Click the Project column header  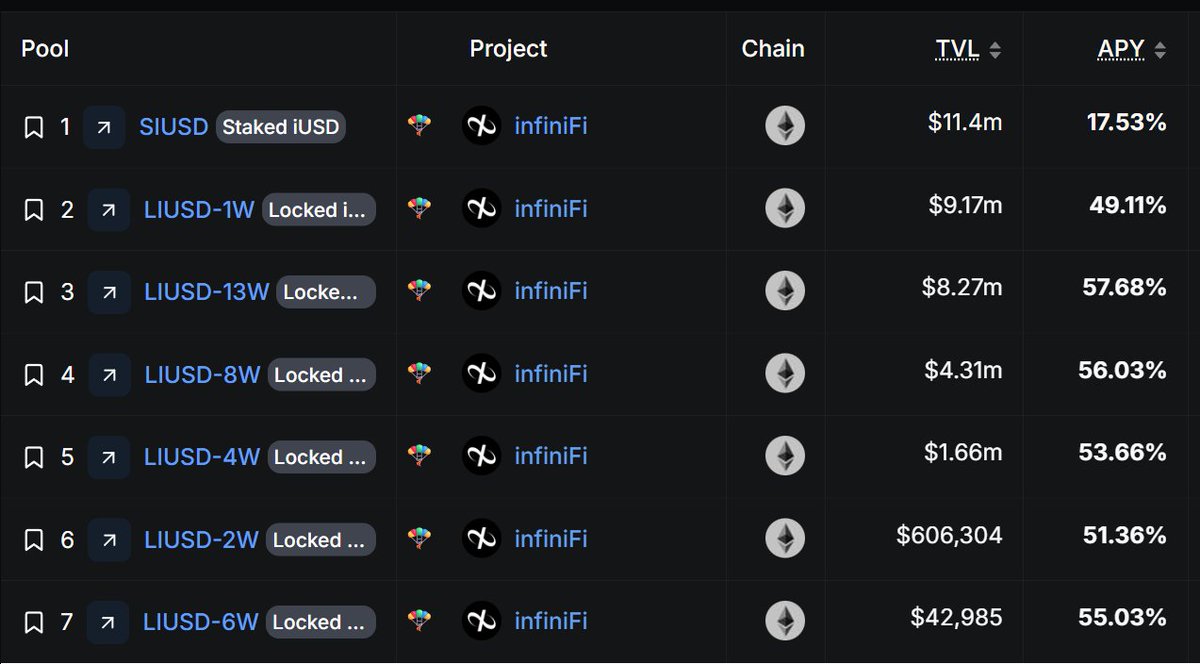coord(509,48)
